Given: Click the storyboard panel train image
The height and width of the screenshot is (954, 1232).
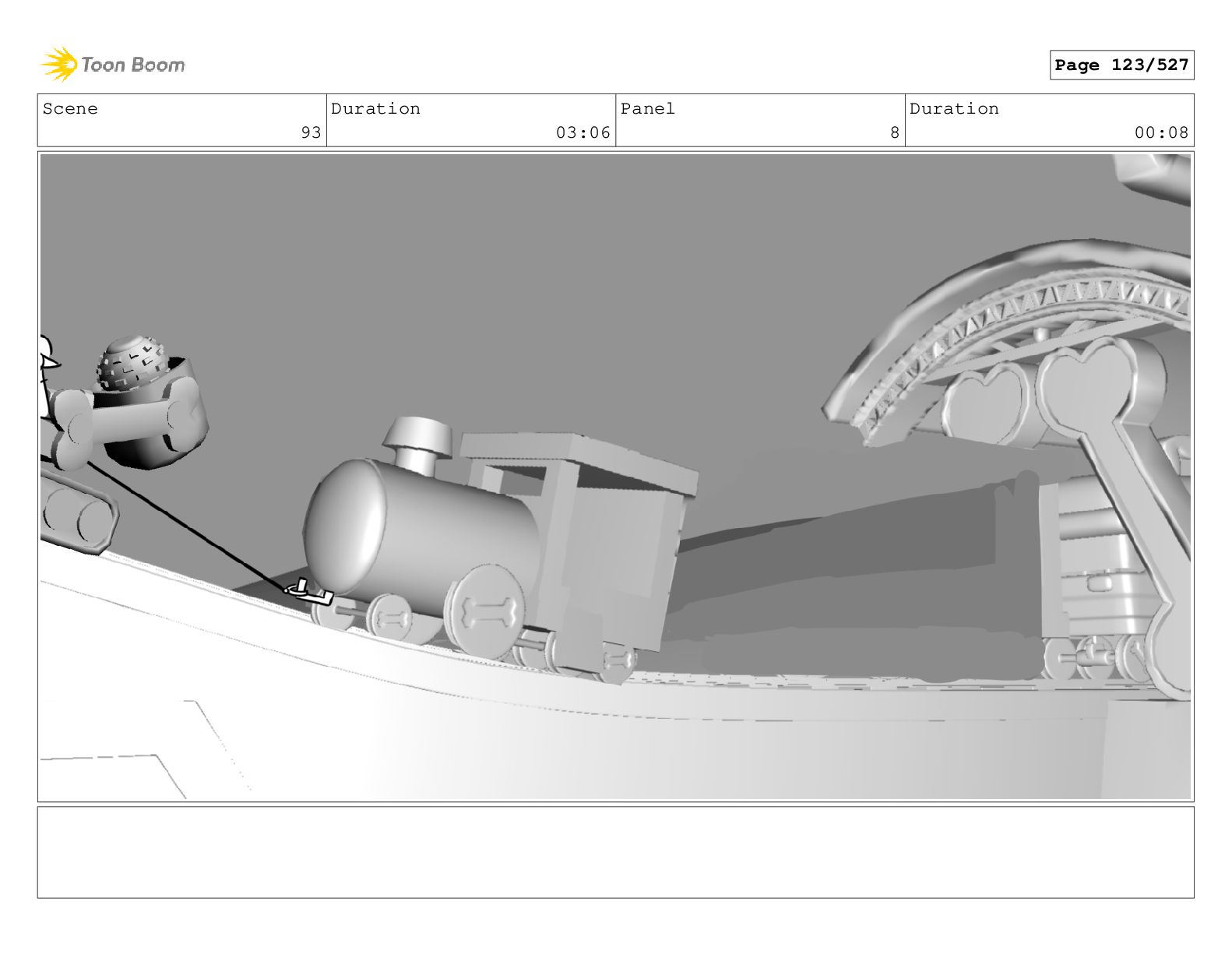Looking at the screenshot, I should click(615, 477).
